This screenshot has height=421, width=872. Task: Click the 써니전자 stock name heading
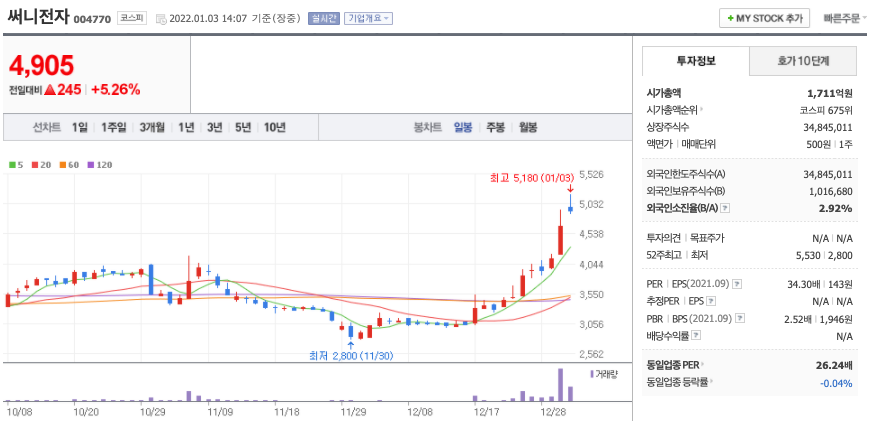pyautogui.click(x=38, y=17)
